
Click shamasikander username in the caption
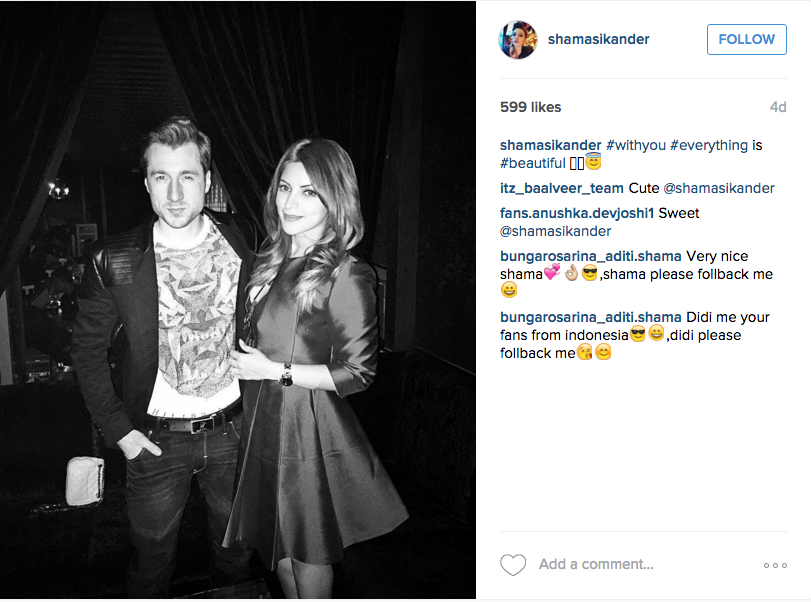pos(550,145)
